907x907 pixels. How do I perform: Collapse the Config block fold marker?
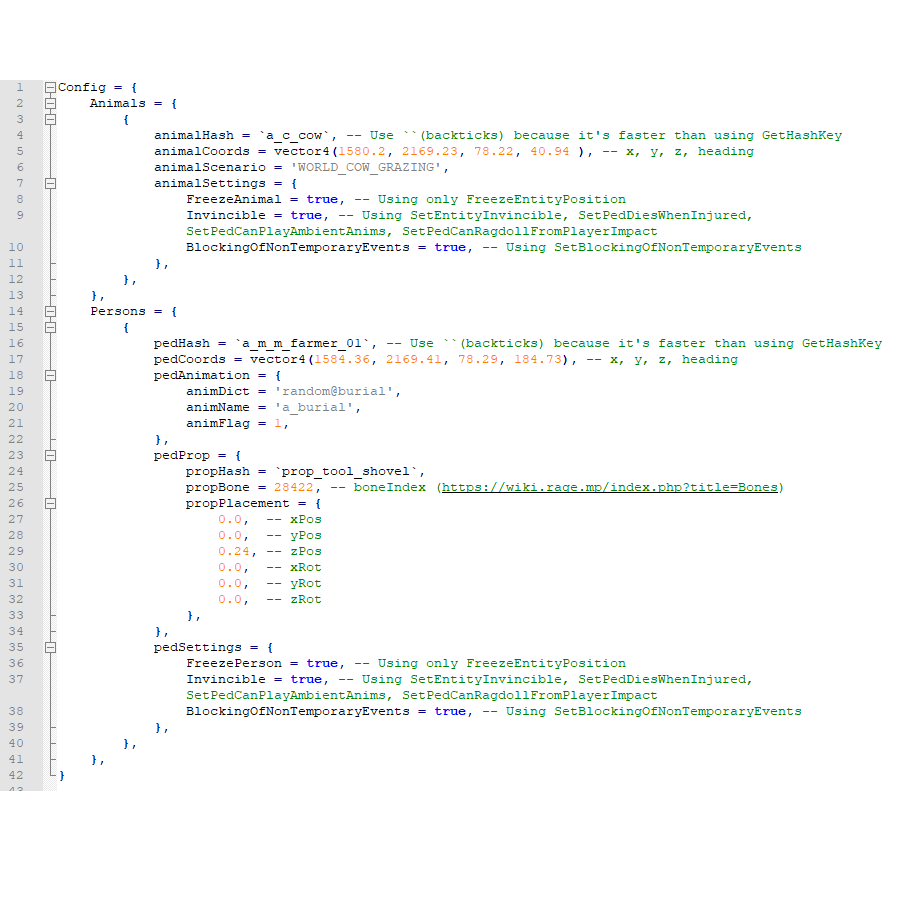click(x=50, y=87)
